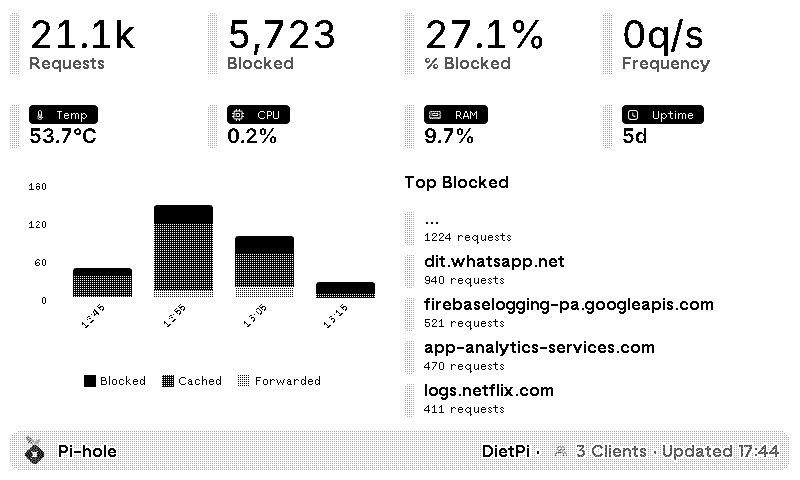This screenshot has width=800, height=480.
Task: Click the clients people icon
Action: click(560, 451)
